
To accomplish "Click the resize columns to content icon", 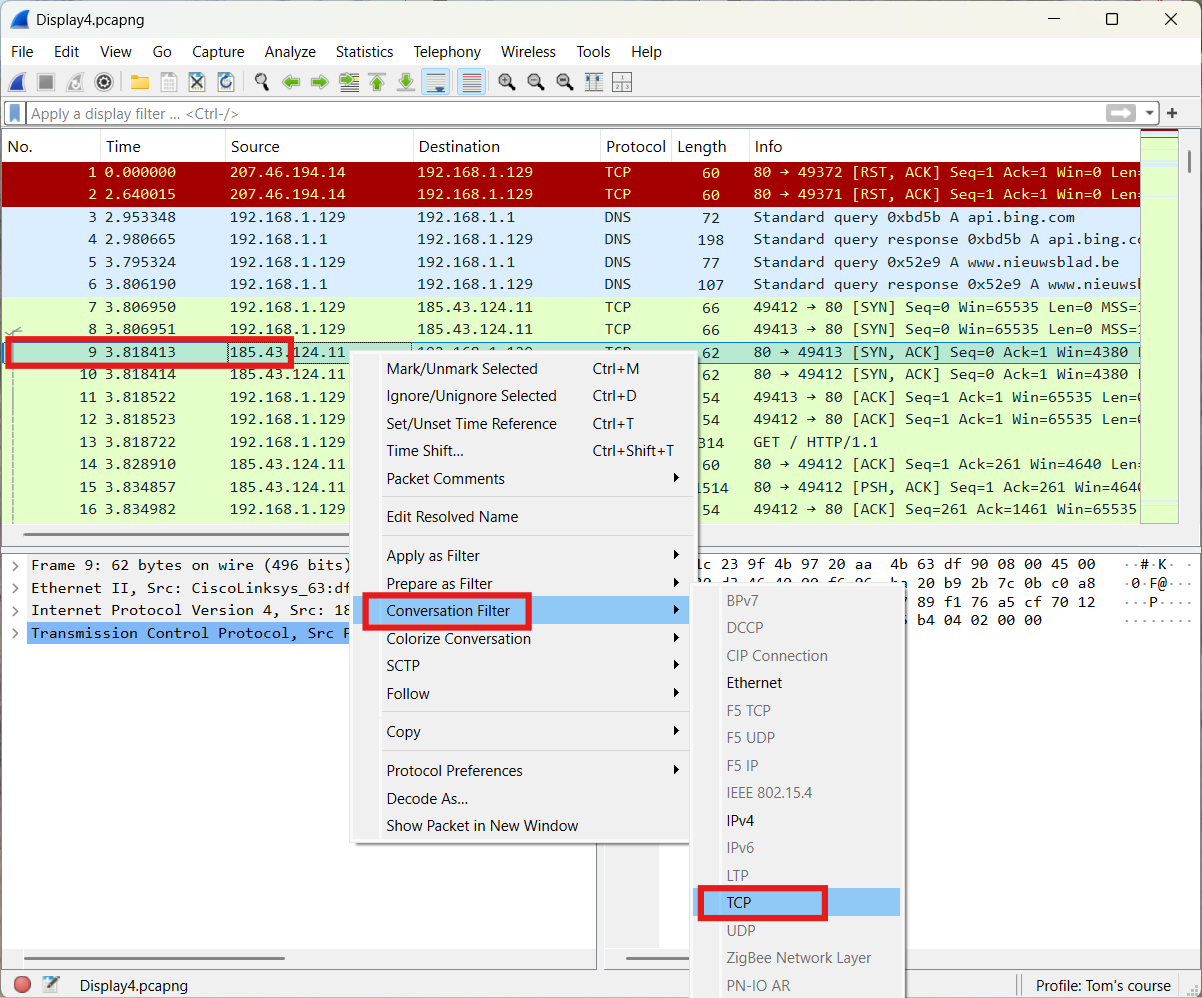I will pyautogui.click(x=593, y=82).
